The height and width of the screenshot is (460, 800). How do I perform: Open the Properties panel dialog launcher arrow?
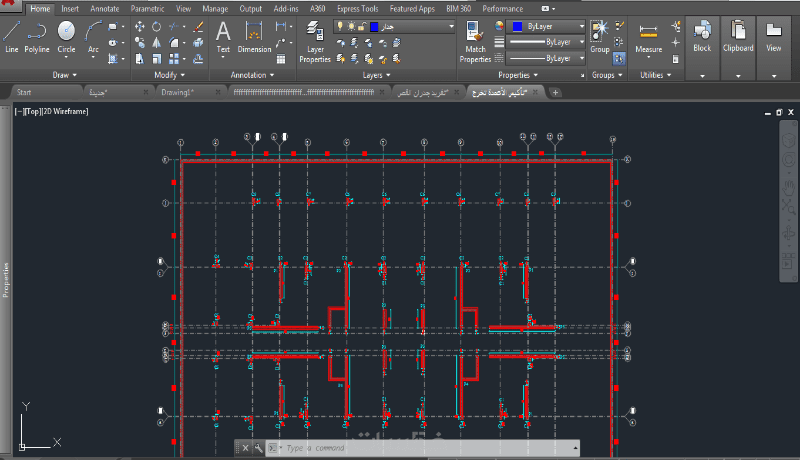click(x=582, y=75)
